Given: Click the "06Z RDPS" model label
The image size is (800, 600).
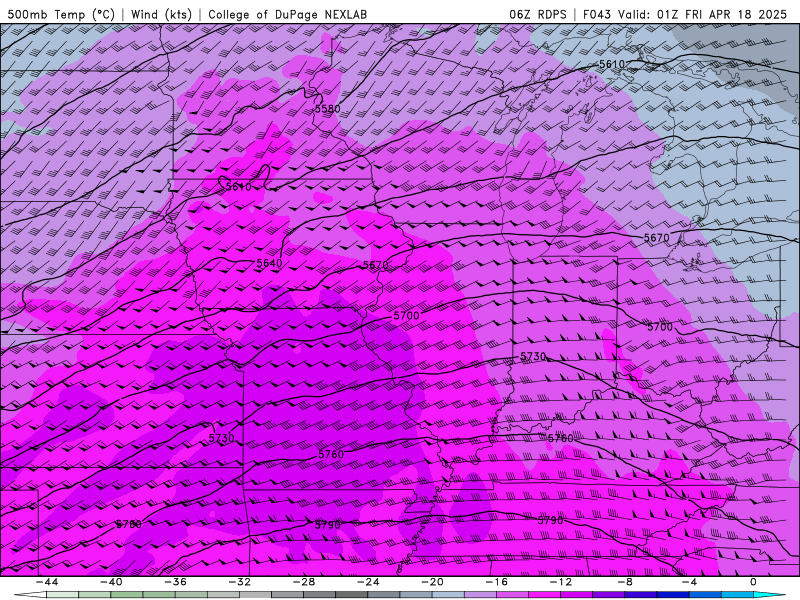Looking at the screenshot, I should (537, 14).
